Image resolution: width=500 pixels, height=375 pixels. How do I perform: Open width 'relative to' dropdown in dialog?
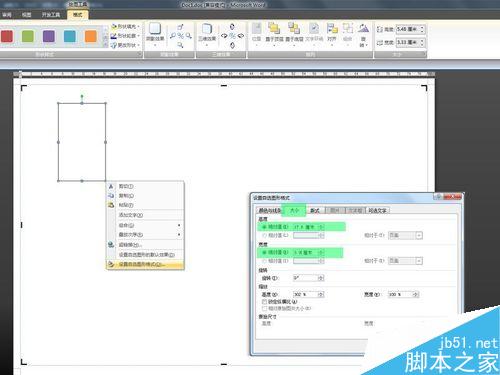point(406,261)
